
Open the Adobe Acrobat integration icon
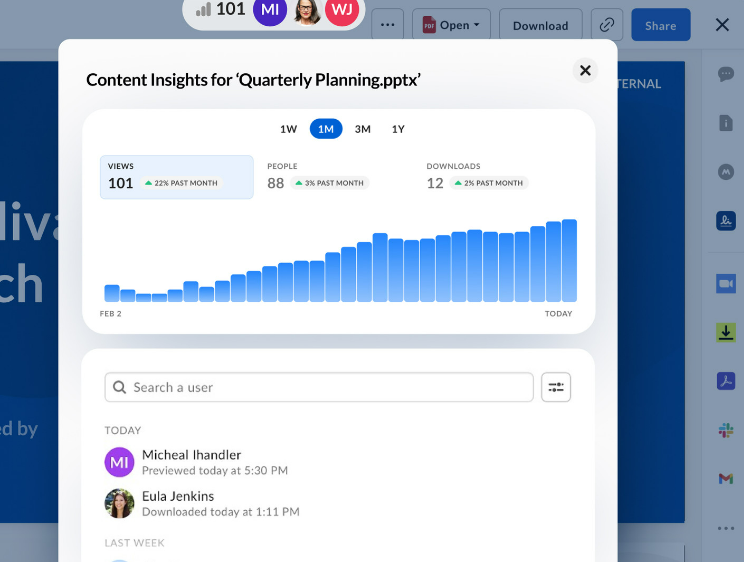[x=726, y=381]
